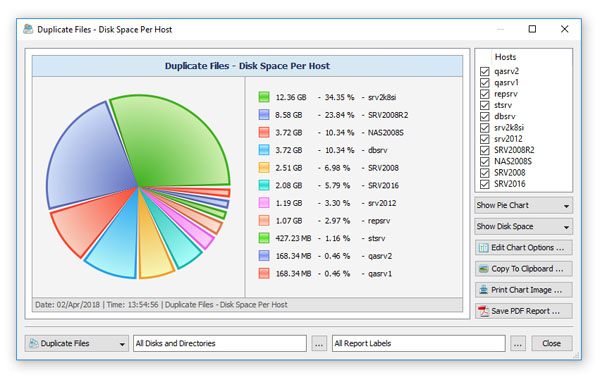Toggle the NAS2008S host checkbox
Image resolution: width=600 pixels, height=380 pixels.
[484, 161]
